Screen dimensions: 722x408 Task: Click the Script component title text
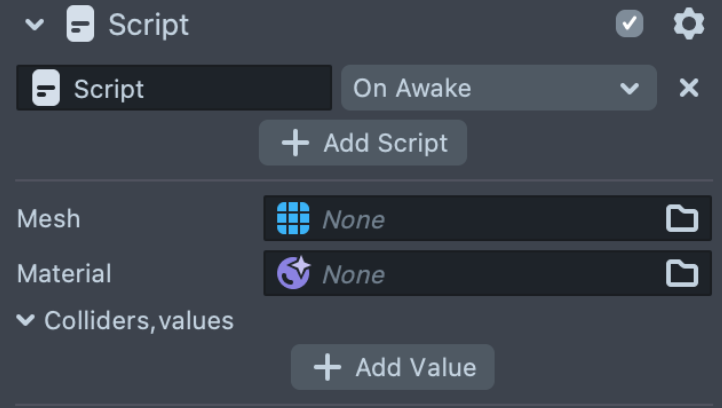pyautogui.click(x=148, y=24)
